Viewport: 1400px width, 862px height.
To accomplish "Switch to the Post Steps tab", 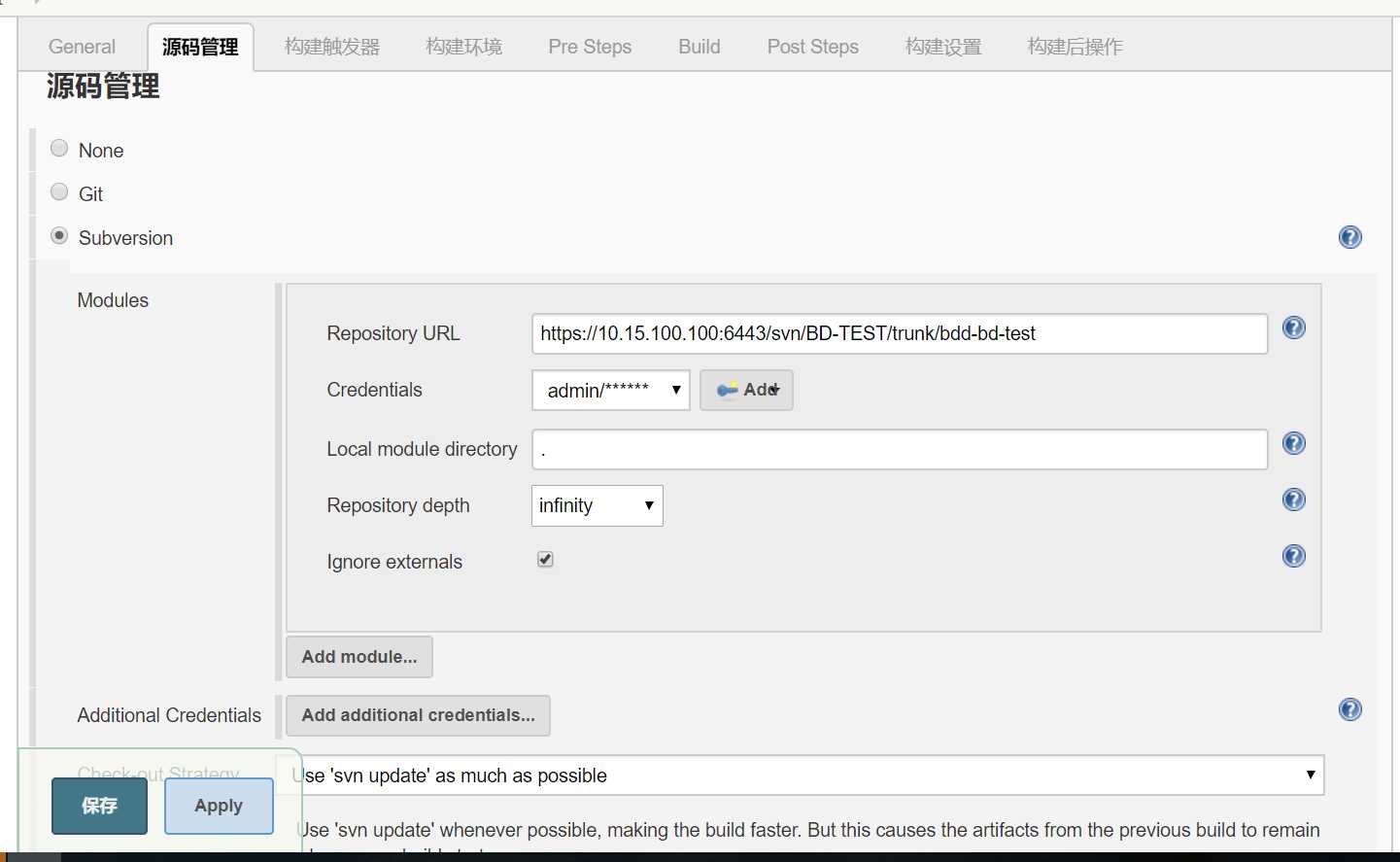I will [813, 47].
